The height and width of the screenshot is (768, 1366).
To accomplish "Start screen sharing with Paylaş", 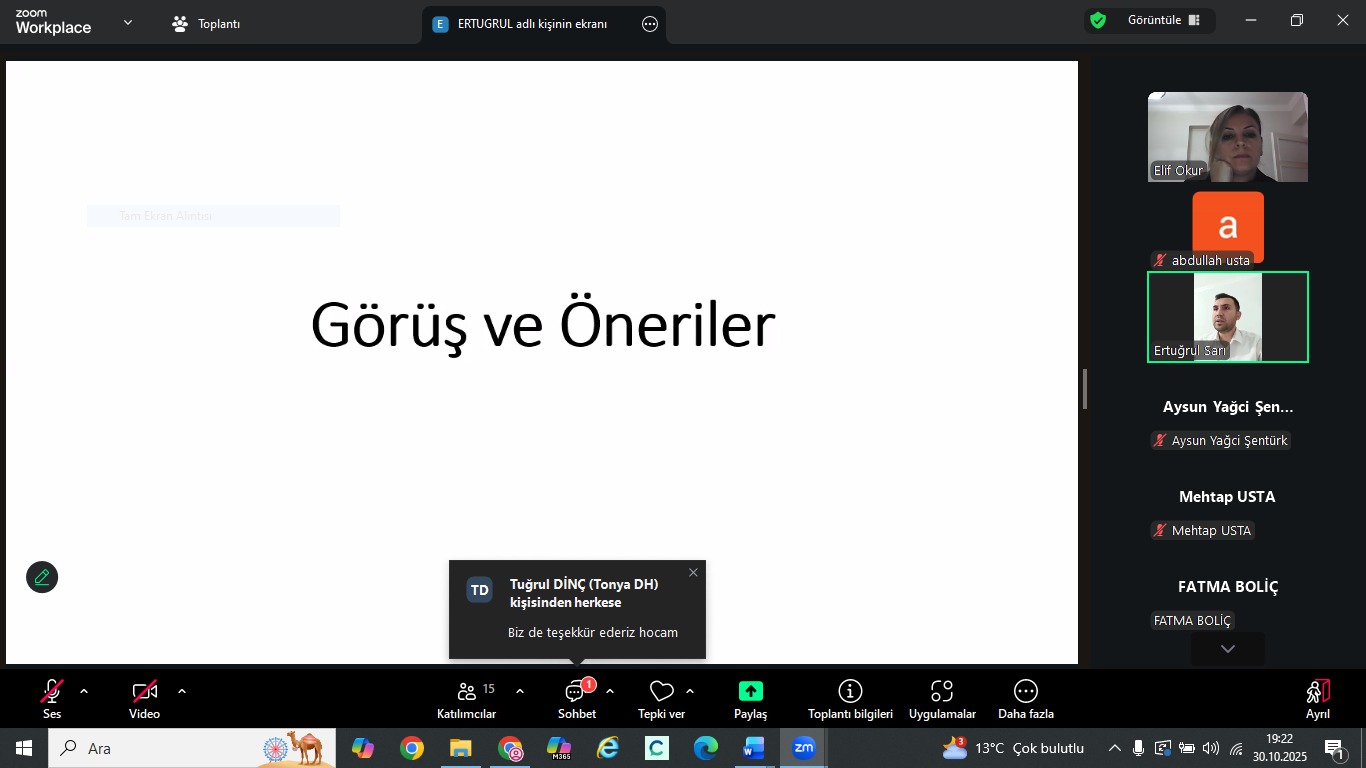I will click(750, 698).
